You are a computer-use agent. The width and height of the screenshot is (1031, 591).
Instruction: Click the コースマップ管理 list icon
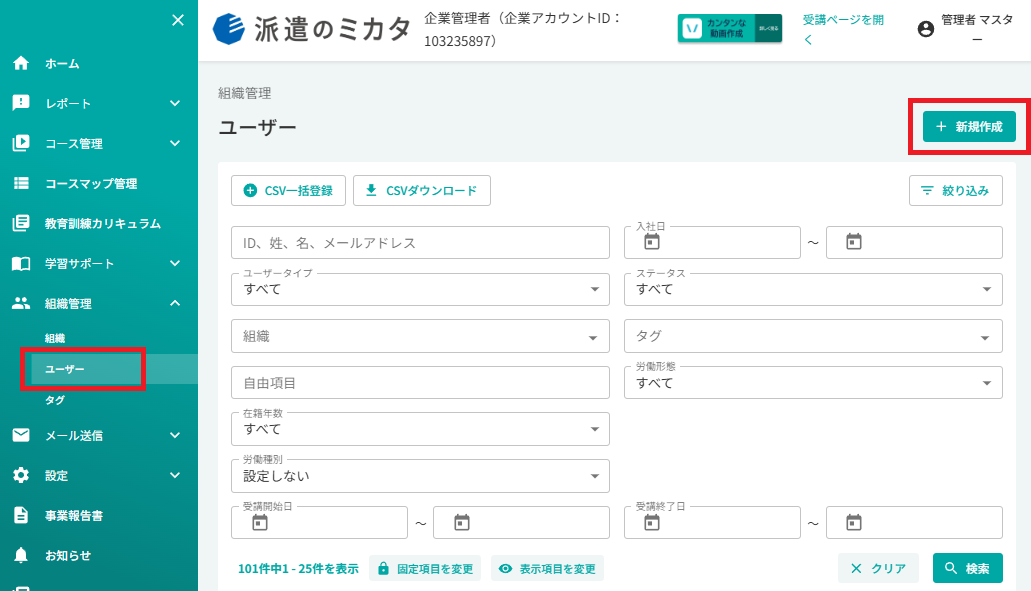pos(21,183)
